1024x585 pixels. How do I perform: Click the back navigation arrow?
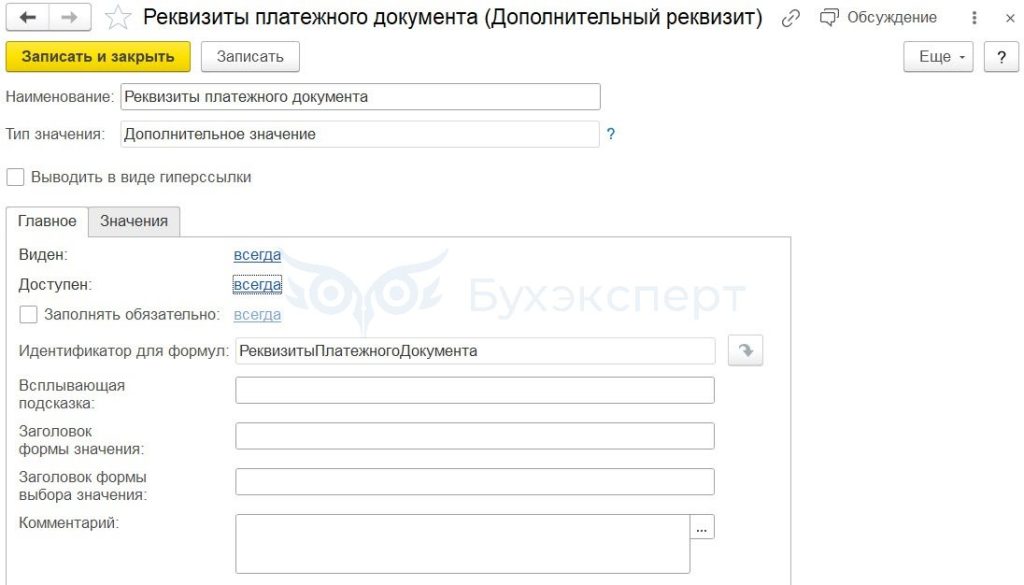point(28,17)
